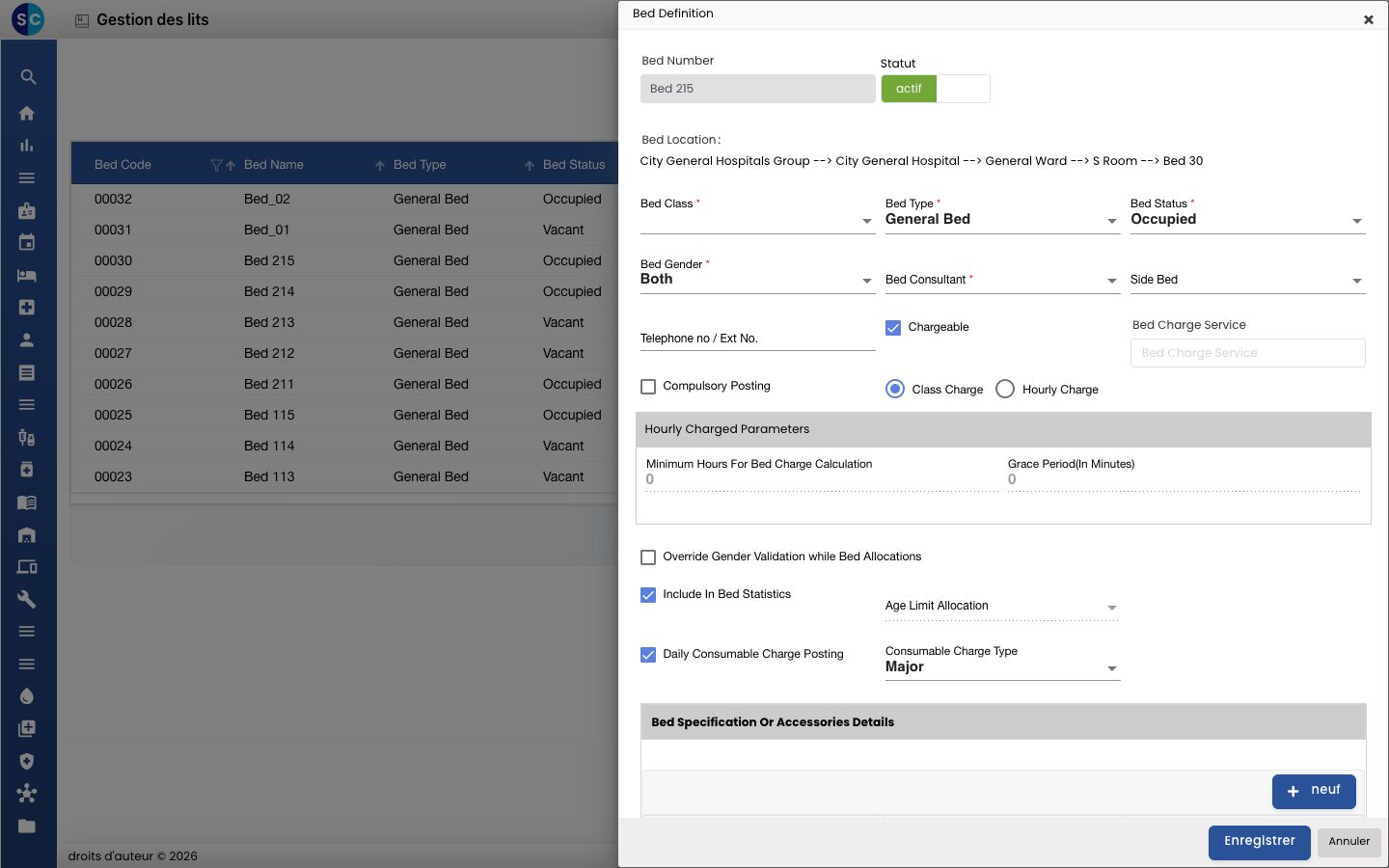Select the Hourly Charge radio button
This screenshot has height=868, width=1389.
[1005, 389]
